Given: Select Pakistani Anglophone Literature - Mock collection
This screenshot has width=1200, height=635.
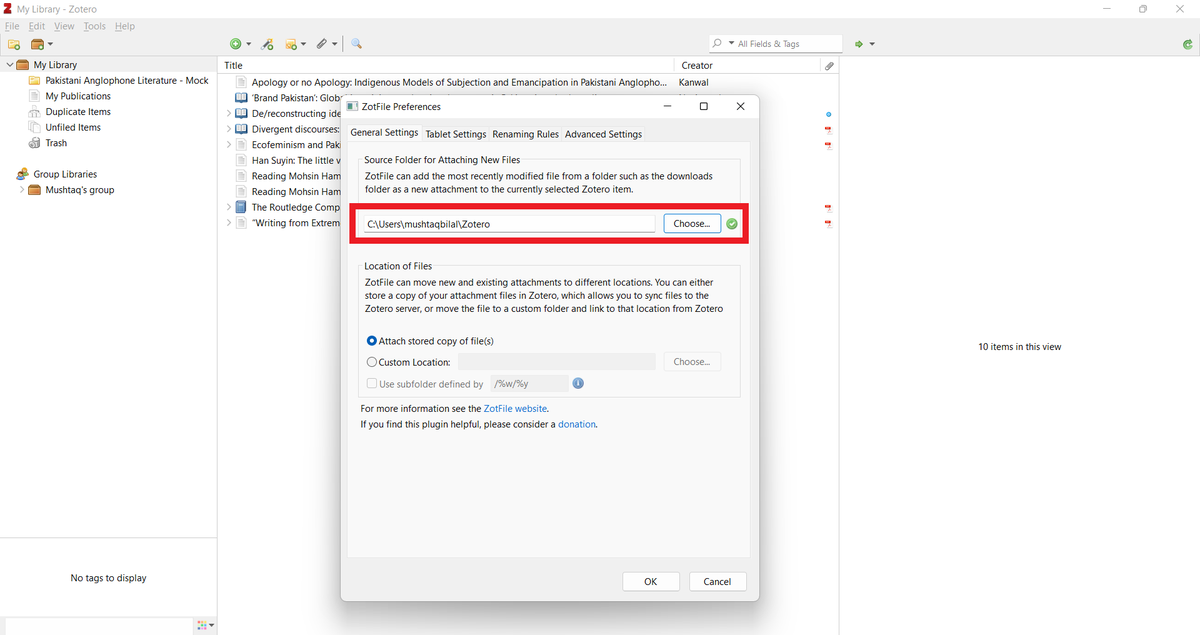Looking at the screenshot, I should [127, 81].
